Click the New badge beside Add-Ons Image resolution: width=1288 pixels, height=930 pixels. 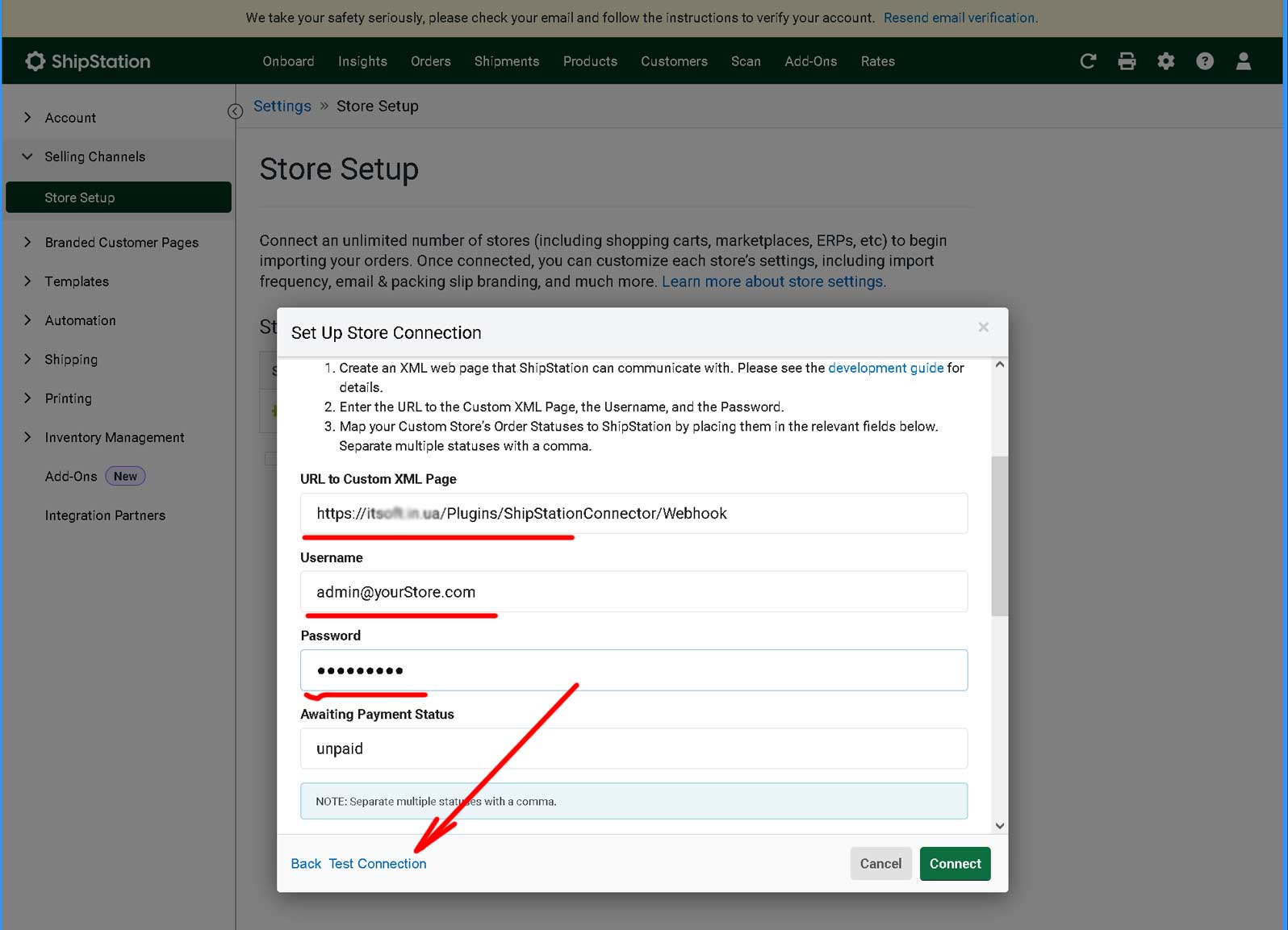coord(125,477)
